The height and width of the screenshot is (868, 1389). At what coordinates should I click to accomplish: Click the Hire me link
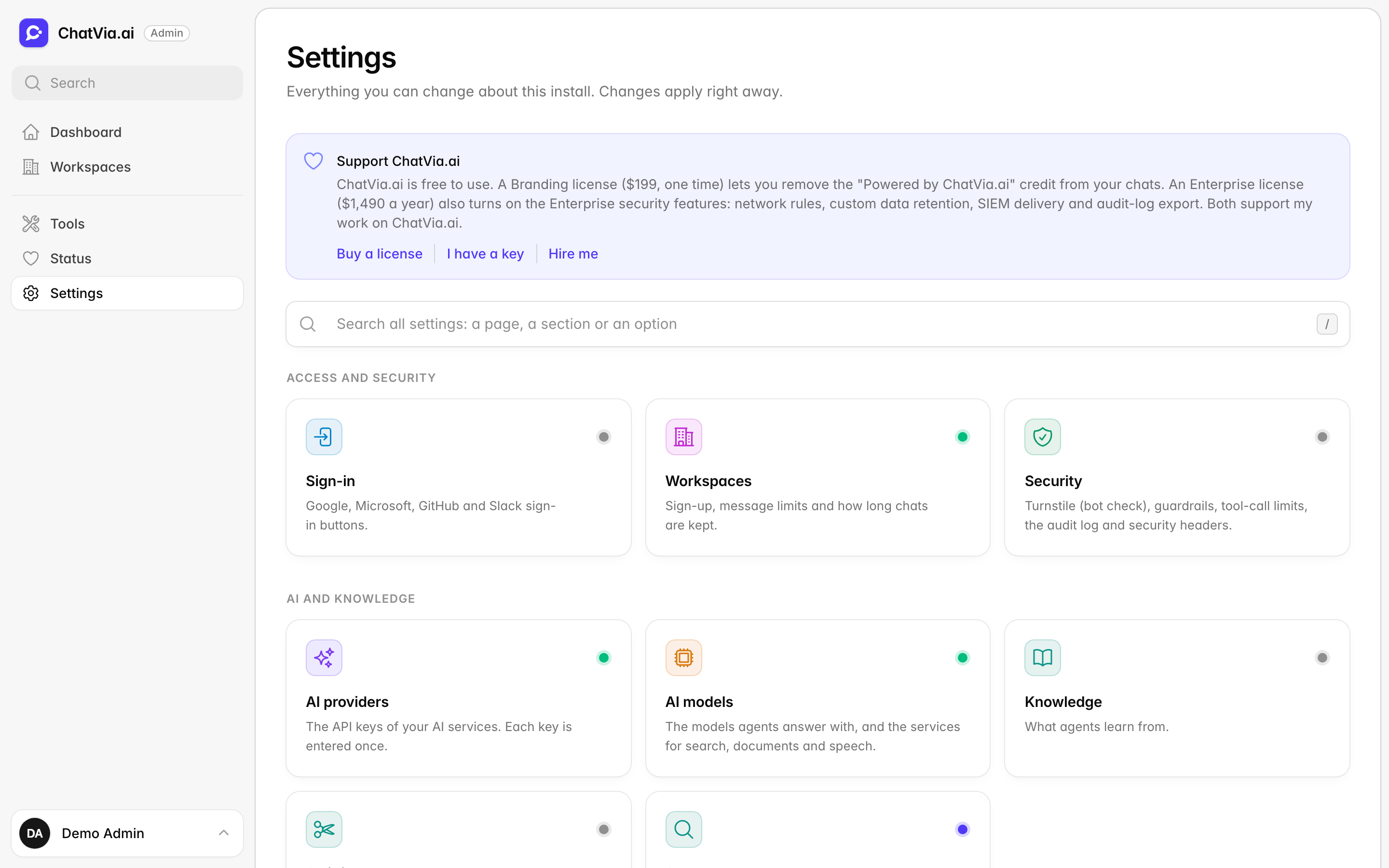pyautogui.click(x=573, y=254)
